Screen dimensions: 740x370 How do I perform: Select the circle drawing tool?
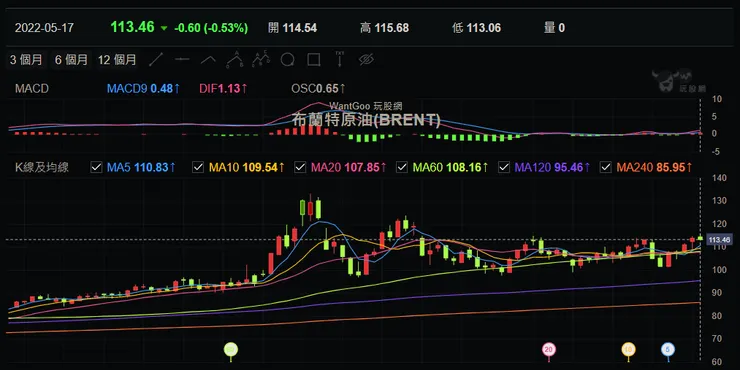point(287,59)
